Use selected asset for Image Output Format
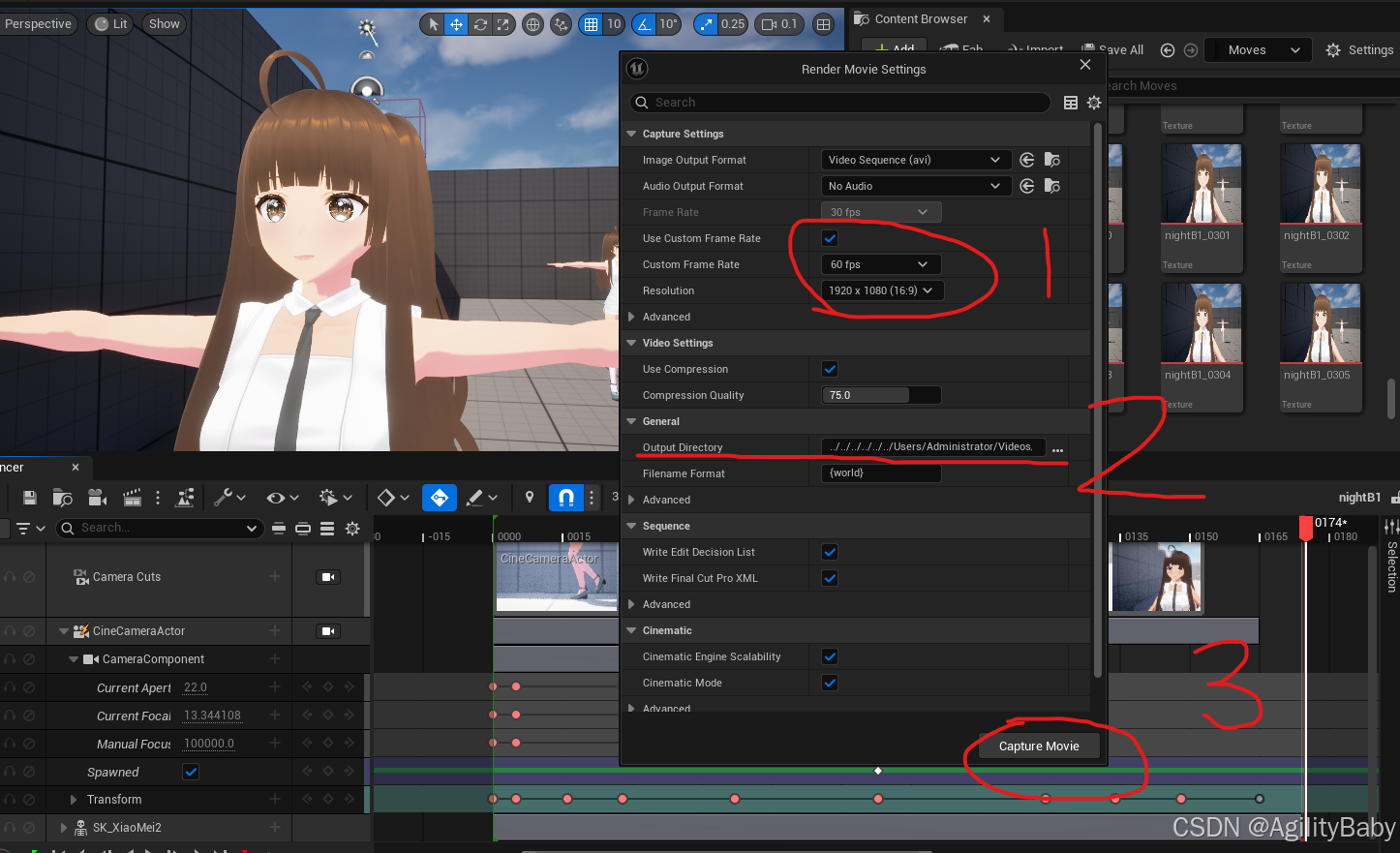 [1027, 160]
